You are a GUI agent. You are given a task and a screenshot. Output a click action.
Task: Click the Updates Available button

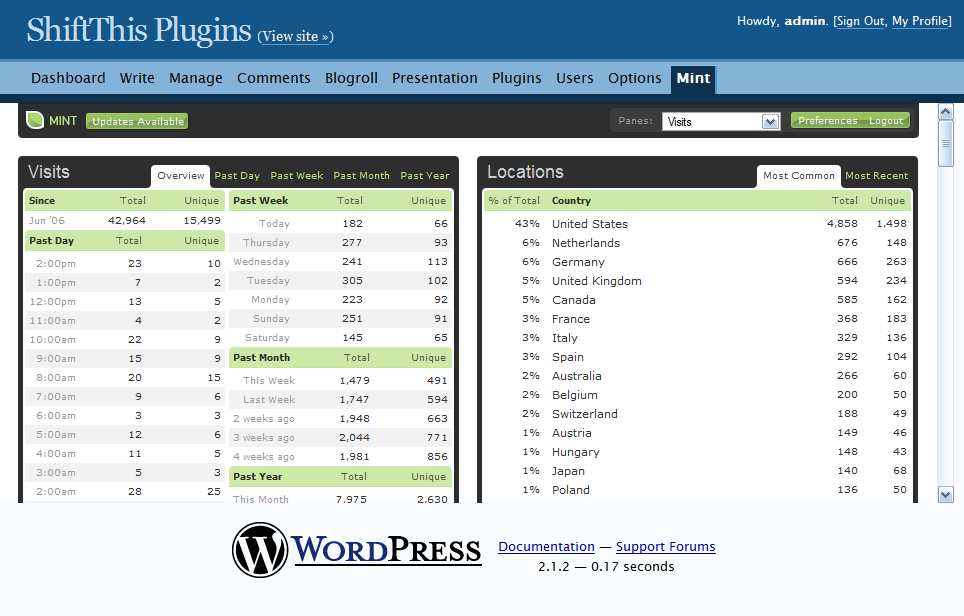tap(137, 121)
